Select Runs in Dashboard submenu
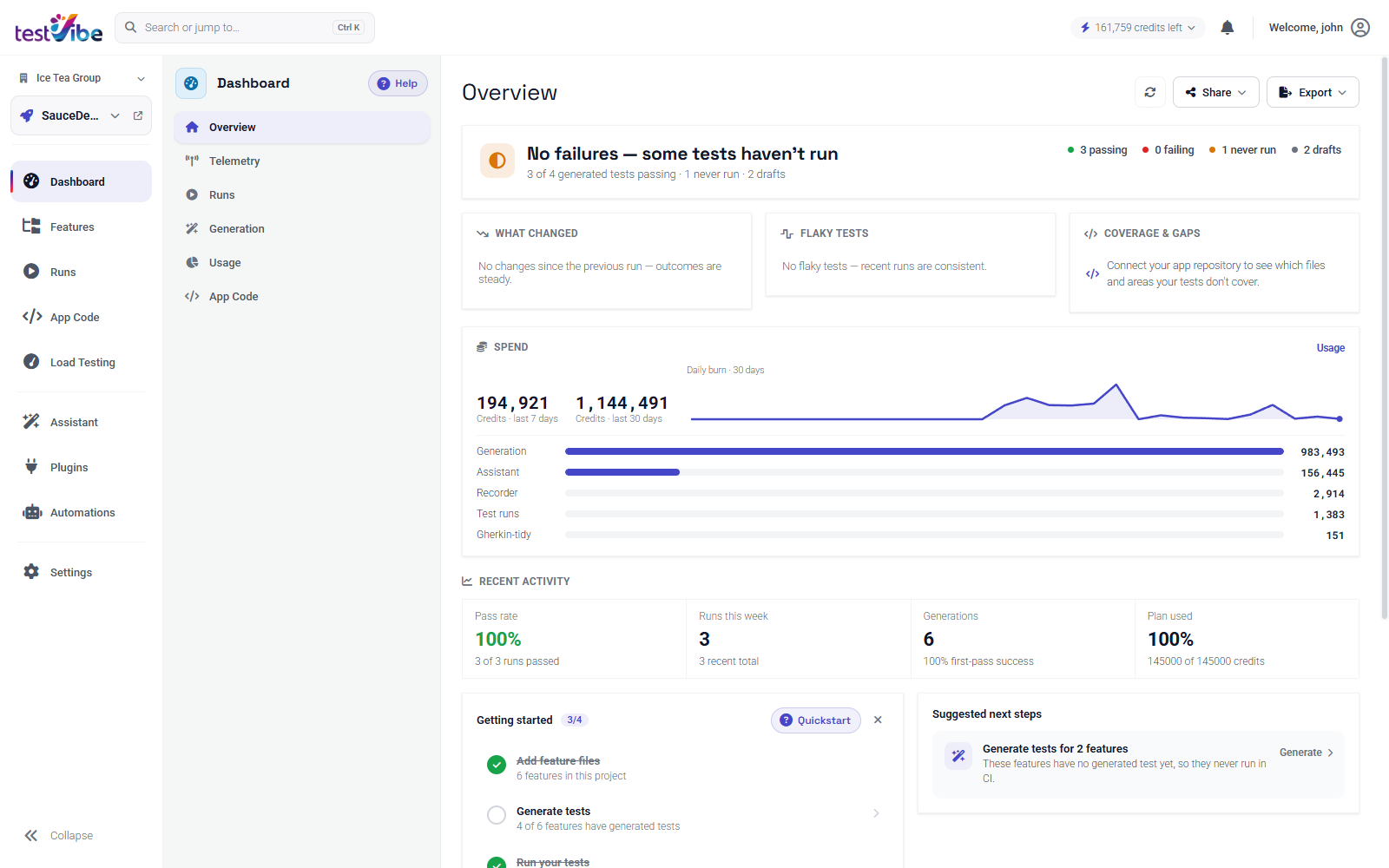The width and height of the screenshot is (1389, 868). [x=302, y=194]
